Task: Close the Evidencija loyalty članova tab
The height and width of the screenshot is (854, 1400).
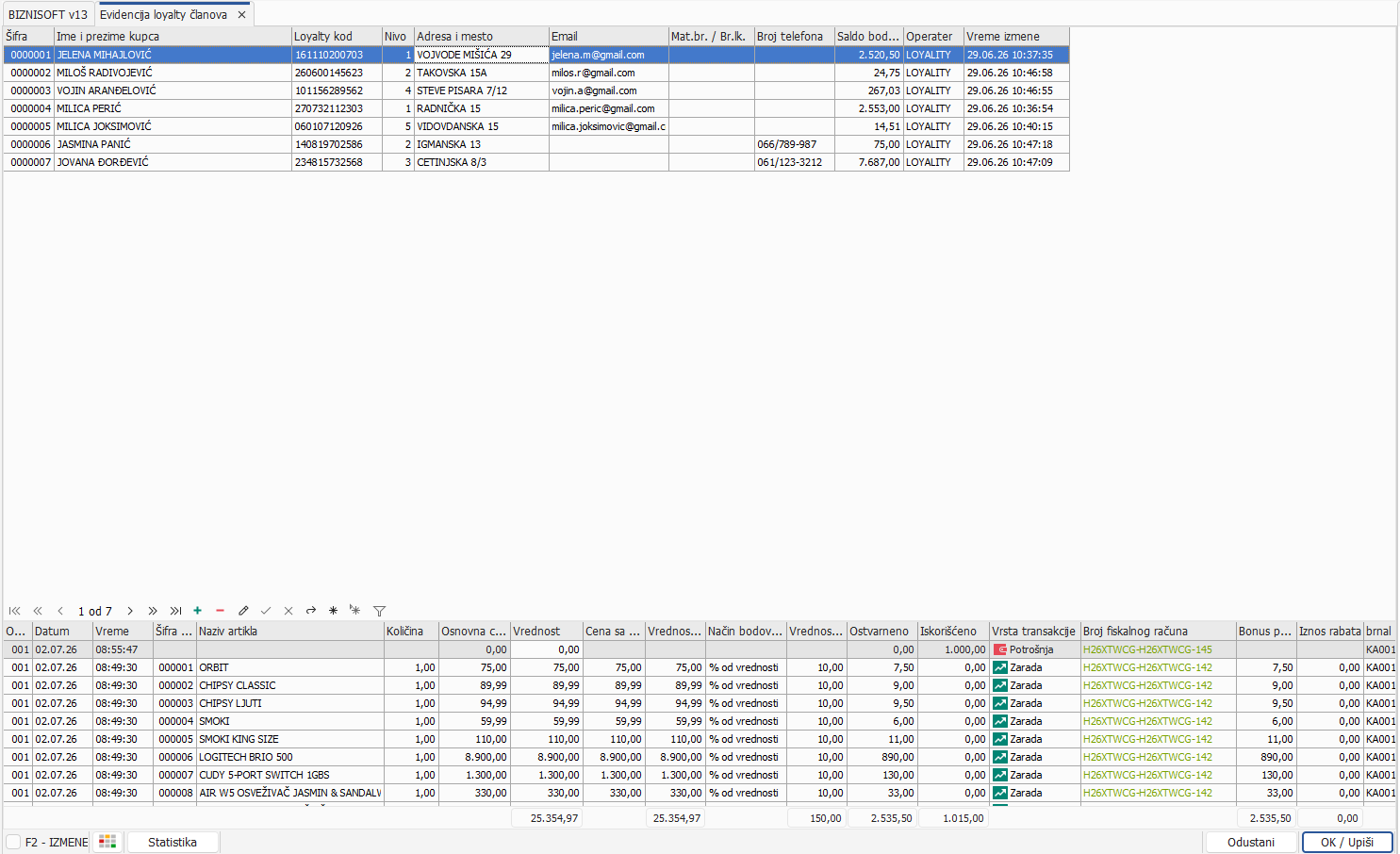Action: click(x=241, y=14)
